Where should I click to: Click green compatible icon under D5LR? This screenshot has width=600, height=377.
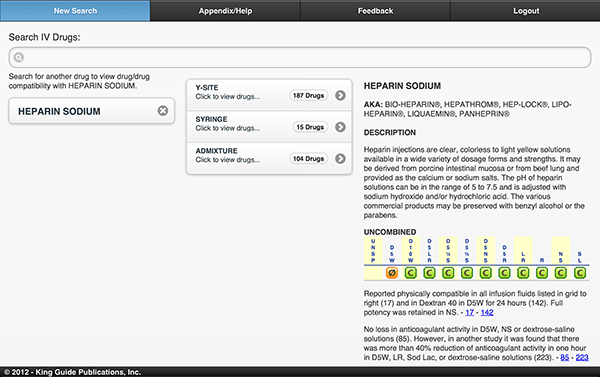point(429,273)
